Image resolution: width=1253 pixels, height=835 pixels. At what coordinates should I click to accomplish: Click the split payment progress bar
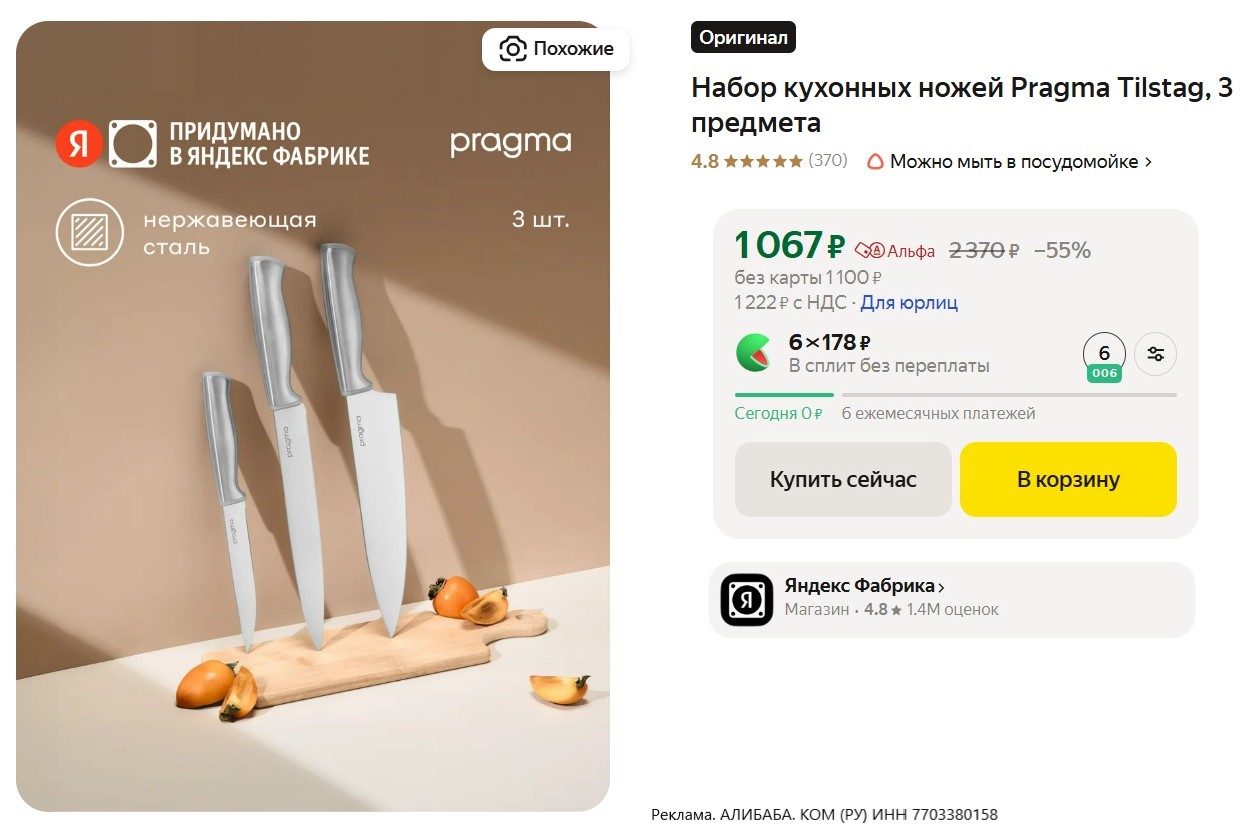pyautogui.click(x=955, y=395)
